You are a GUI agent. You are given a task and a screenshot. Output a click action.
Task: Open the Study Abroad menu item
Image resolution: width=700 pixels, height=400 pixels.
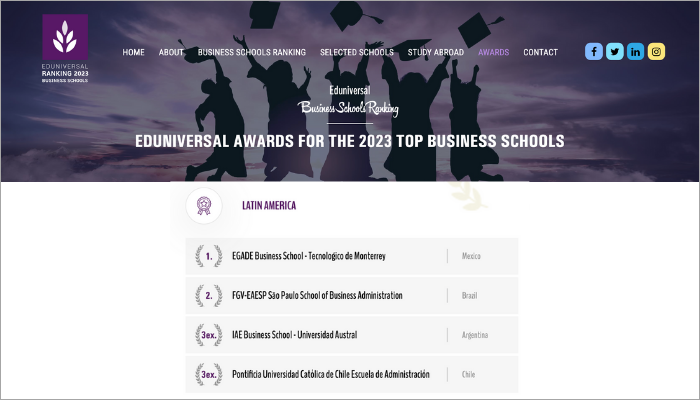click(436, 52)
